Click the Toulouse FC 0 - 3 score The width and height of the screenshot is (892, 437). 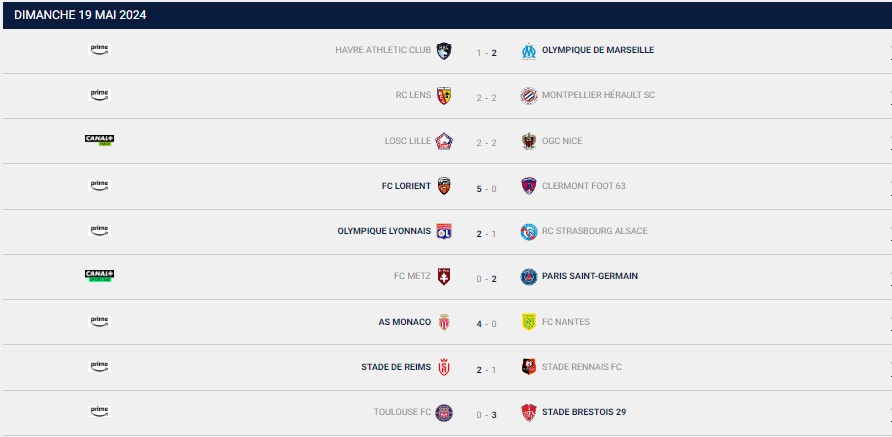point(486,415)
